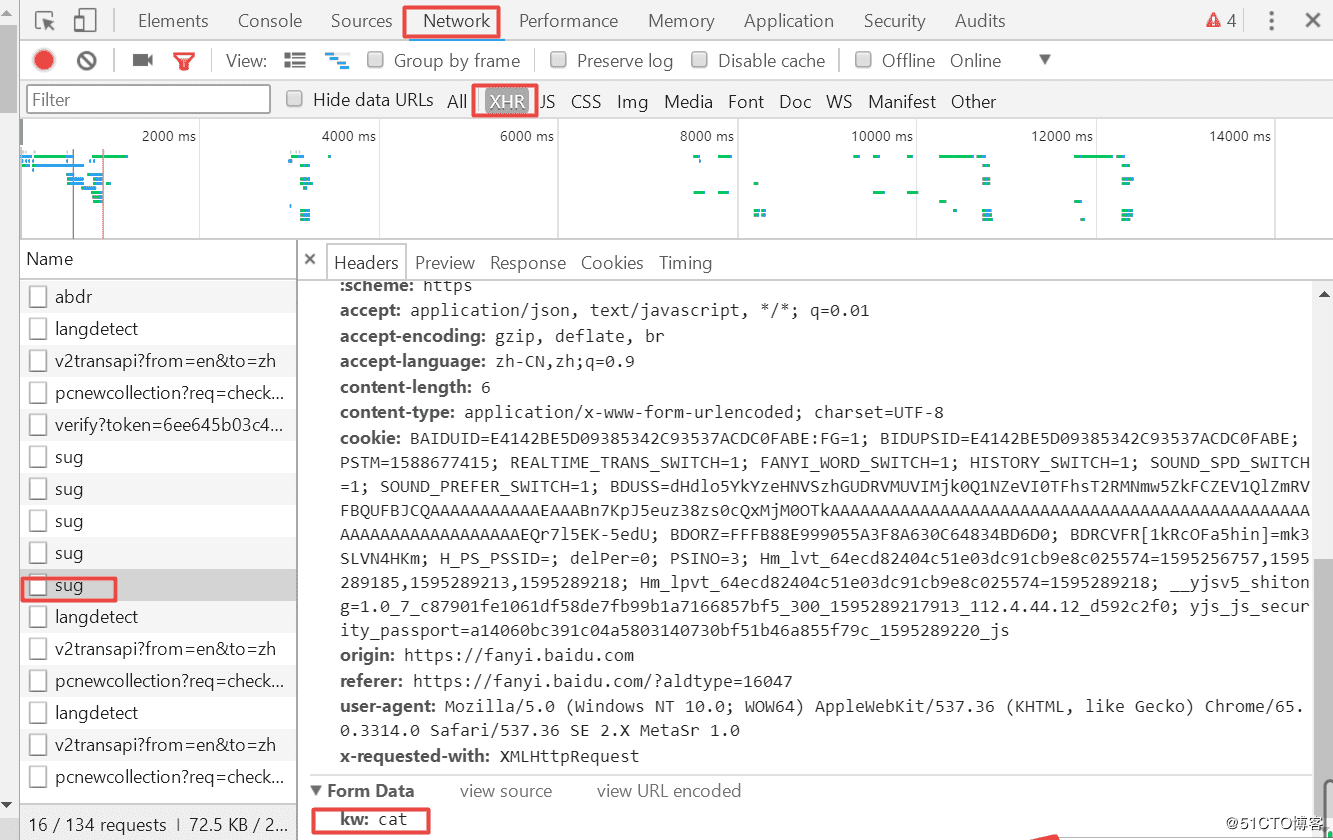
Task: Open the Online throttling dropdown
Action: tap(1001, 60)
